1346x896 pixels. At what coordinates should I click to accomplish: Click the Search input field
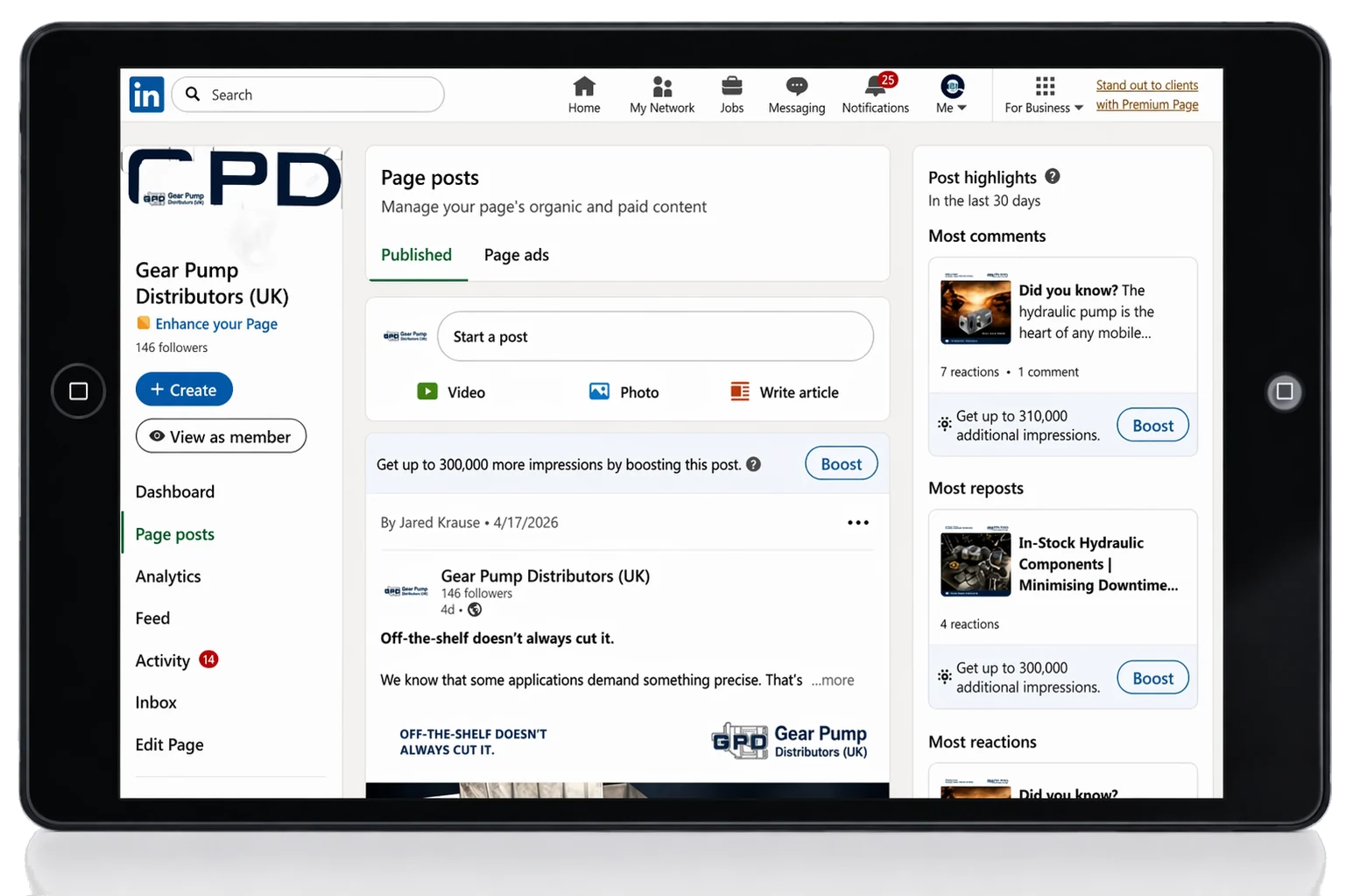[x=307, y=94]
